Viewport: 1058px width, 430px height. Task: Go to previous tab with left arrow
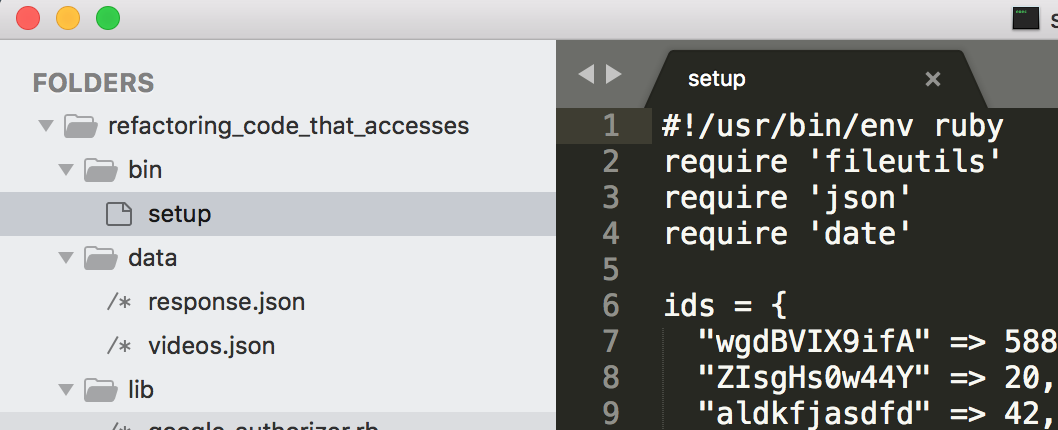pos(586,74)
